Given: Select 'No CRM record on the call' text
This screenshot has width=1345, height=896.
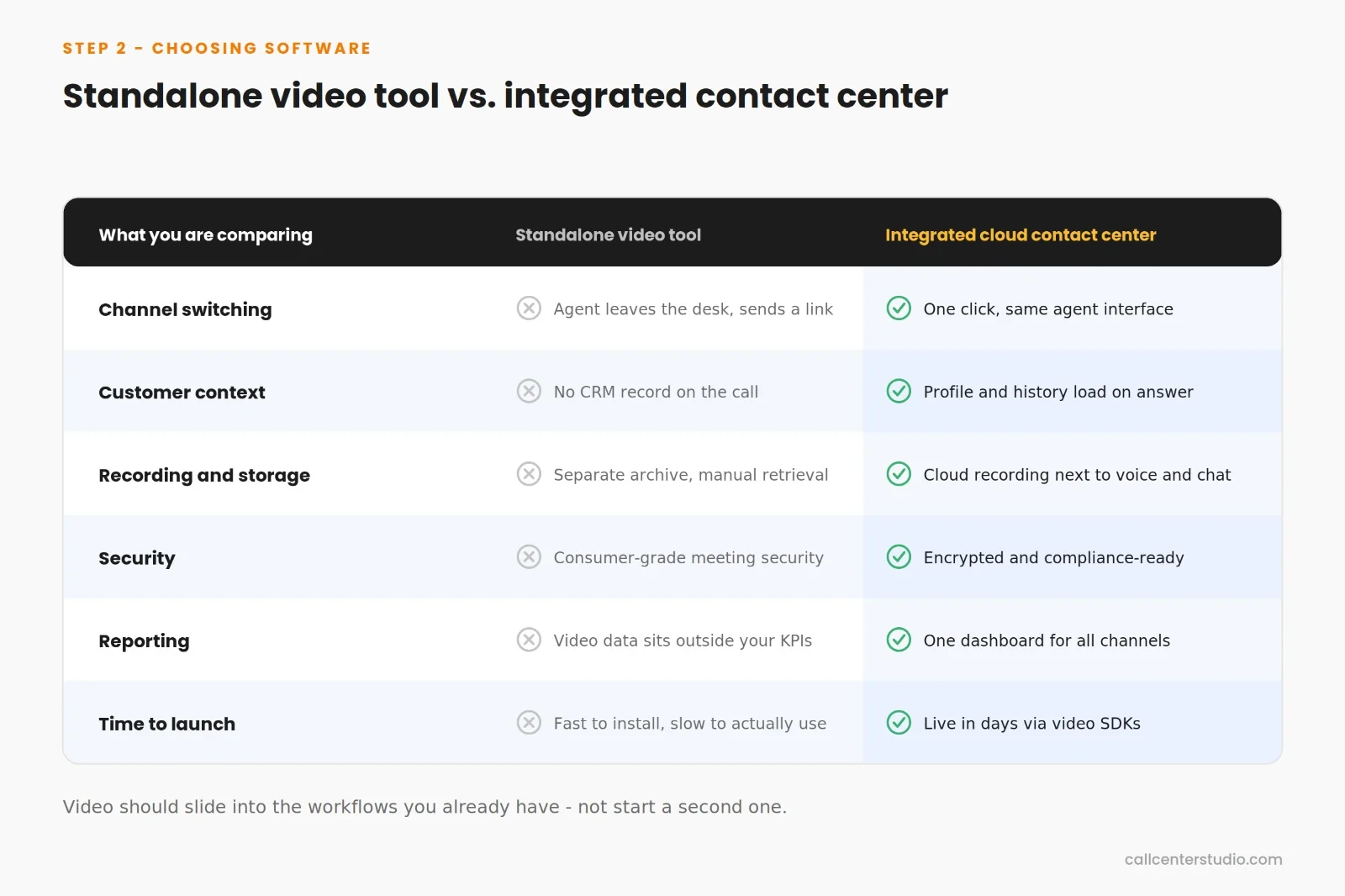Looking at the screenshot, I should (656, 392).
